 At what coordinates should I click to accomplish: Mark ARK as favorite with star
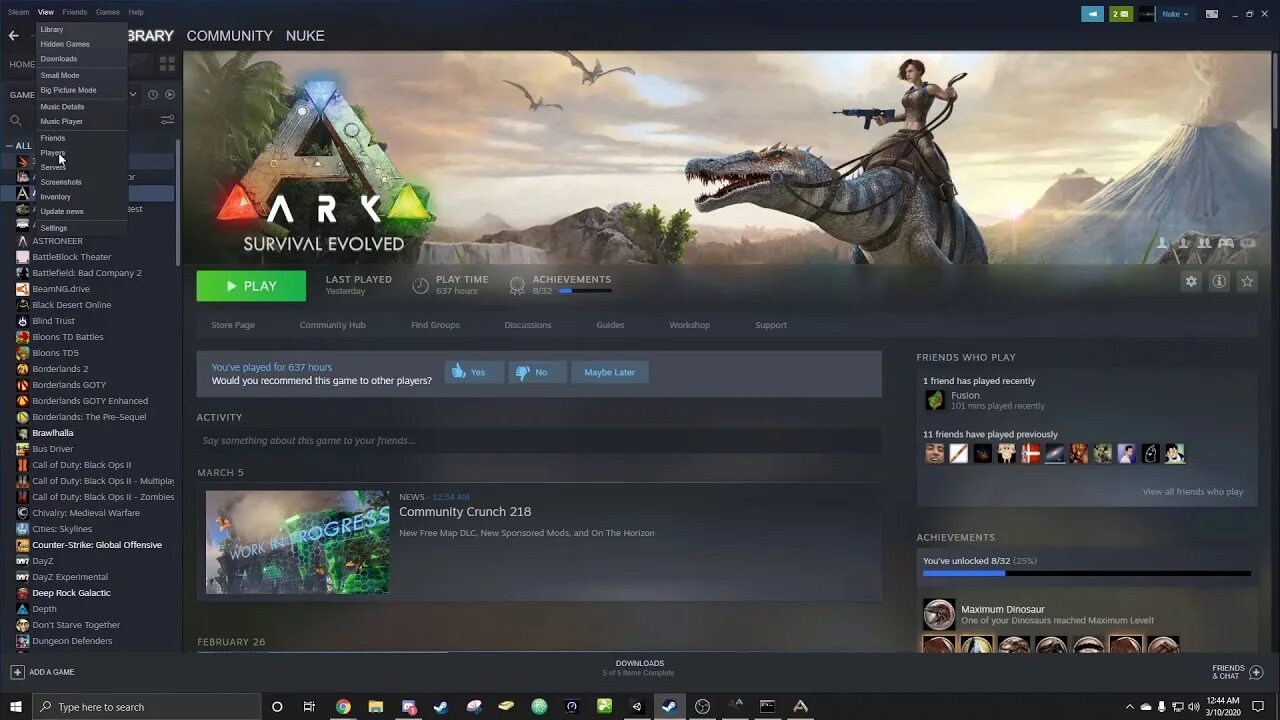(1247, 282)
